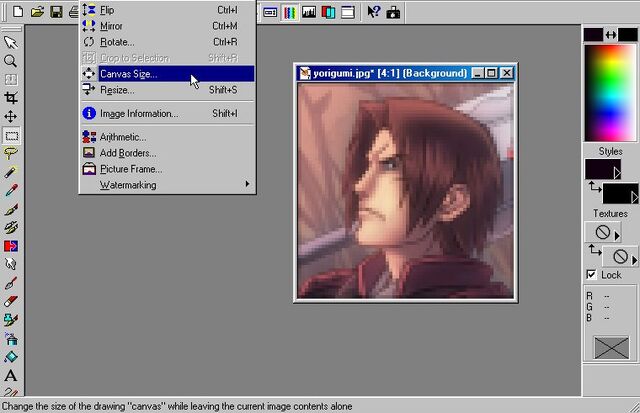This screenshot has height=413, width=640.
Task: Maximize the yorigumi.jpg image window
Action: (x=491, y=73)
